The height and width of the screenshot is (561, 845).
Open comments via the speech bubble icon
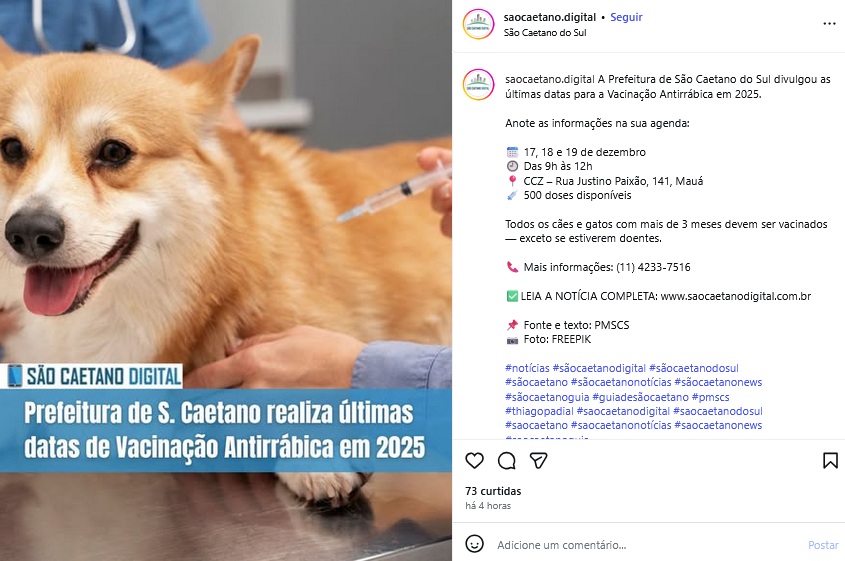507,461
